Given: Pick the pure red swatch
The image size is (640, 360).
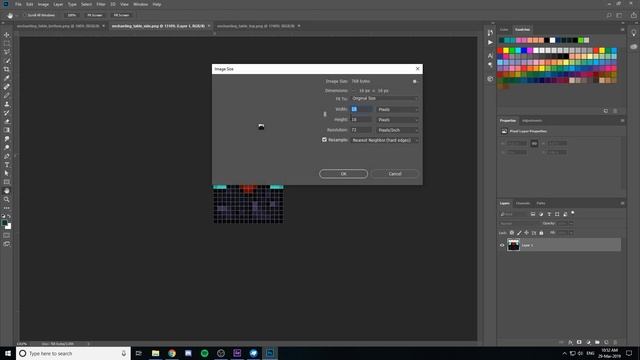Looking at the screenshot, I should pos(500,51).
